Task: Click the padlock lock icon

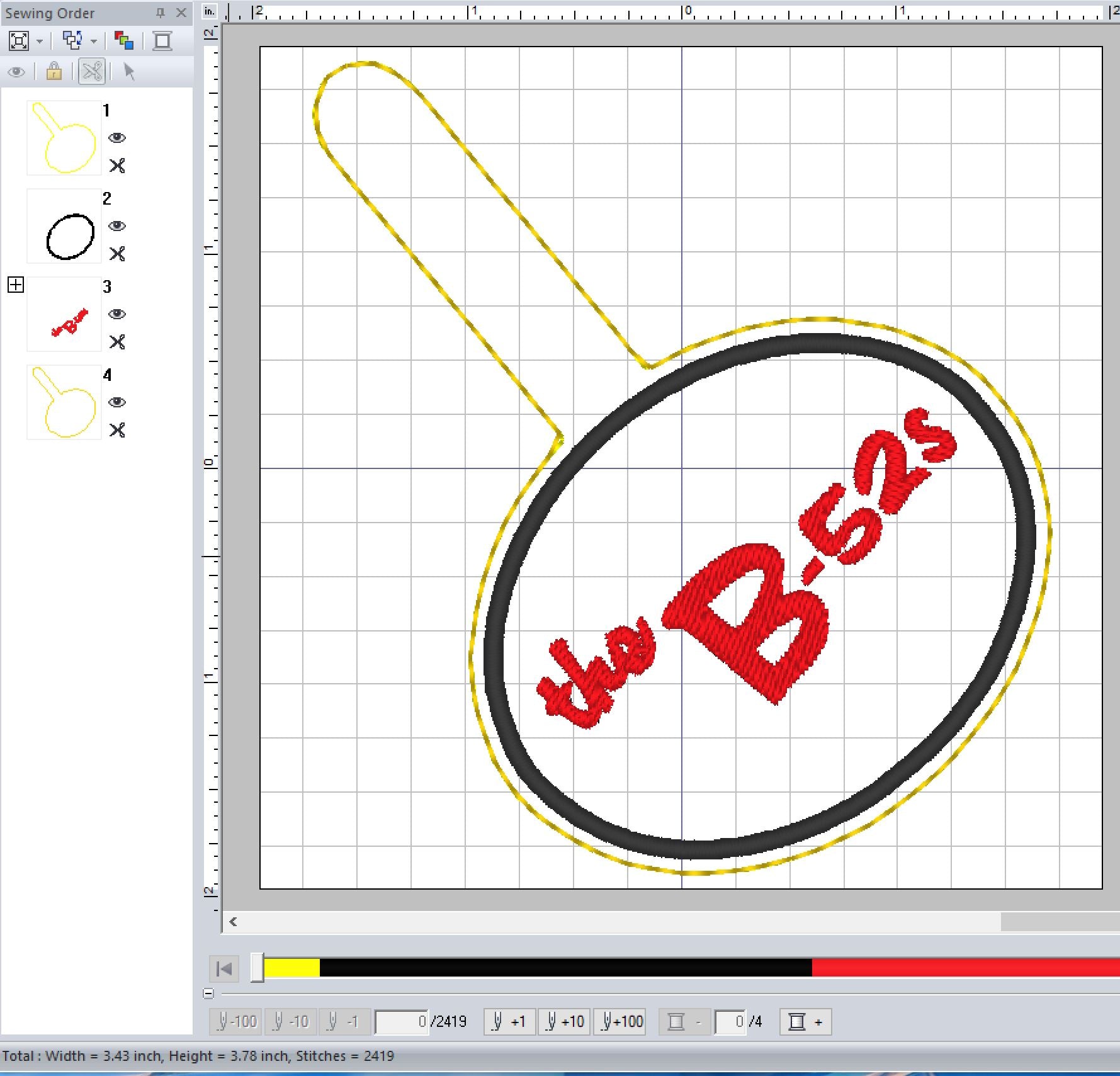Action: 54,71
